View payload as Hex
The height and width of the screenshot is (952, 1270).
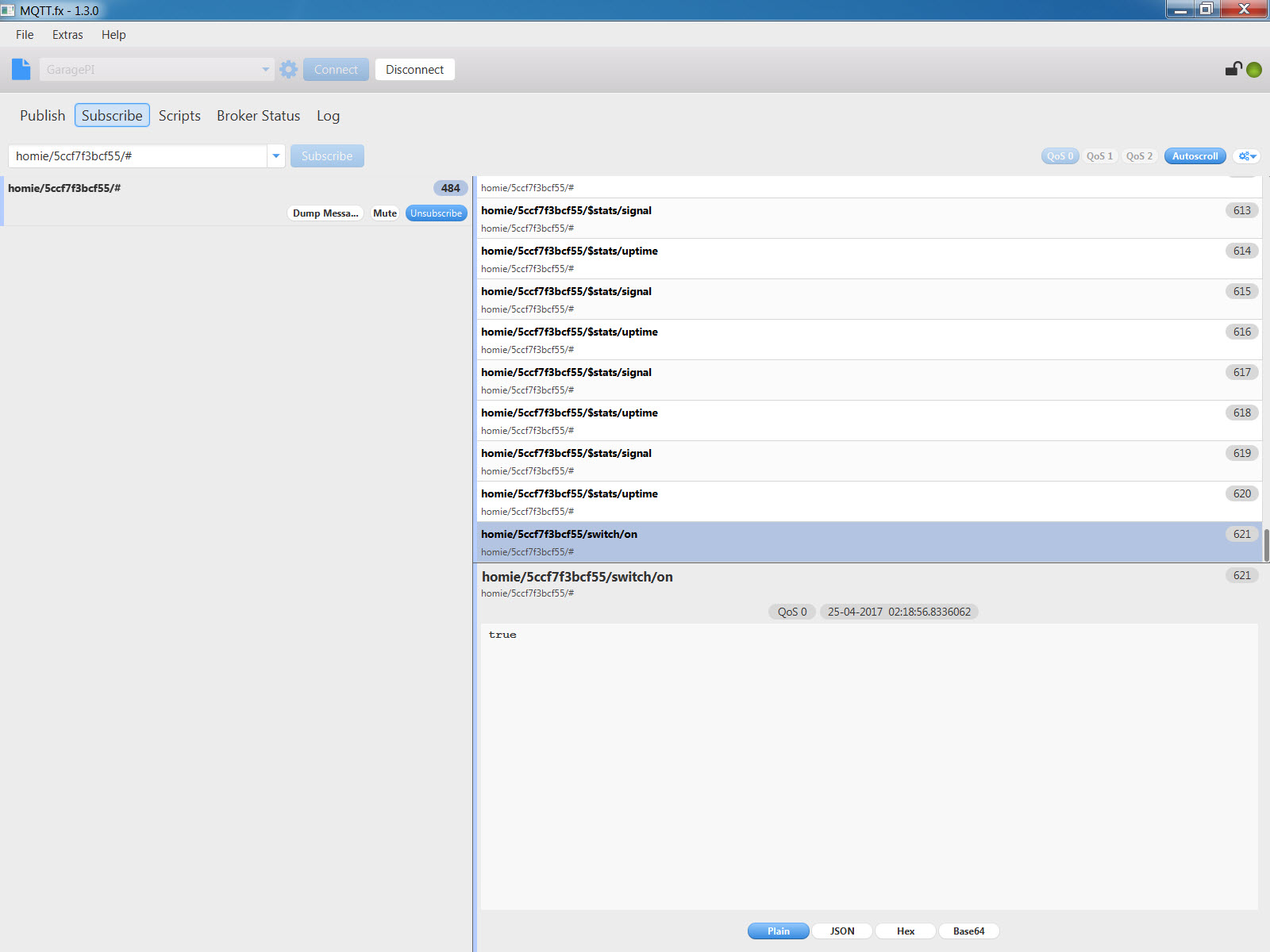904,931
